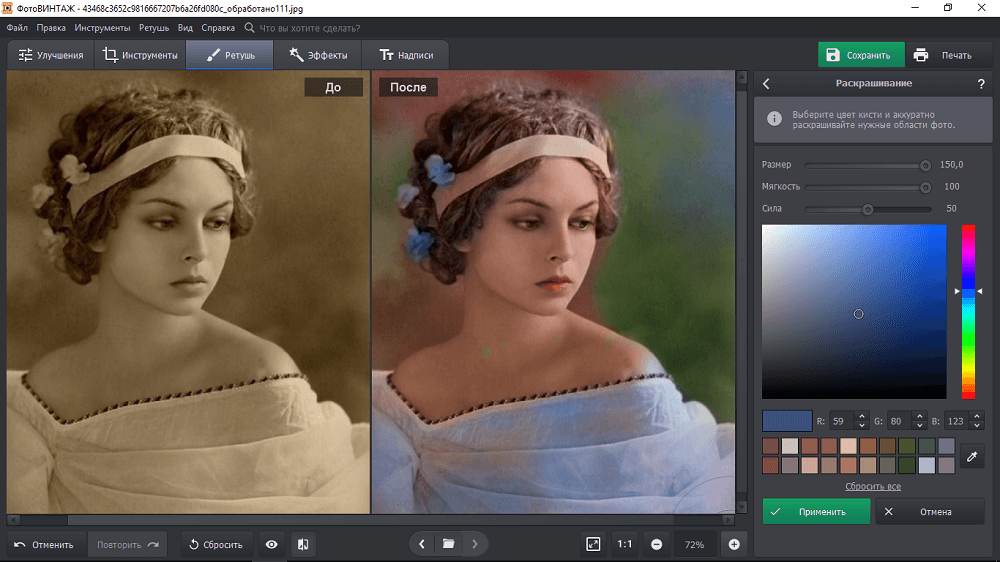
Task: Open the folder icon in bottom bar
Action: coord(449,544)
